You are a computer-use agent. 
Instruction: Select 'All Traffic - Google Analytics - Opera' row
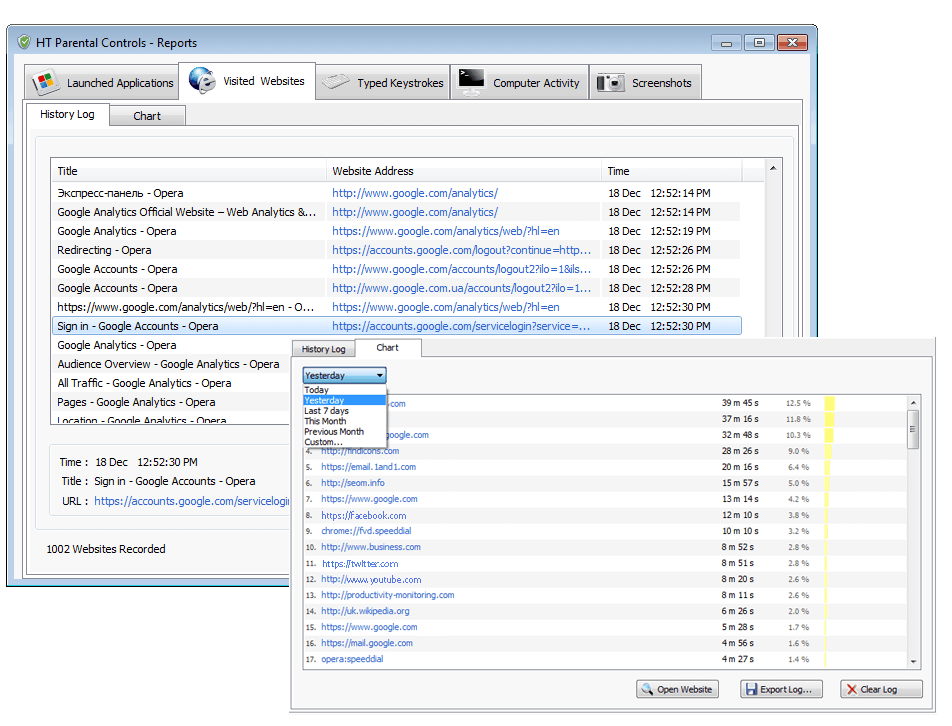(171, 383)
